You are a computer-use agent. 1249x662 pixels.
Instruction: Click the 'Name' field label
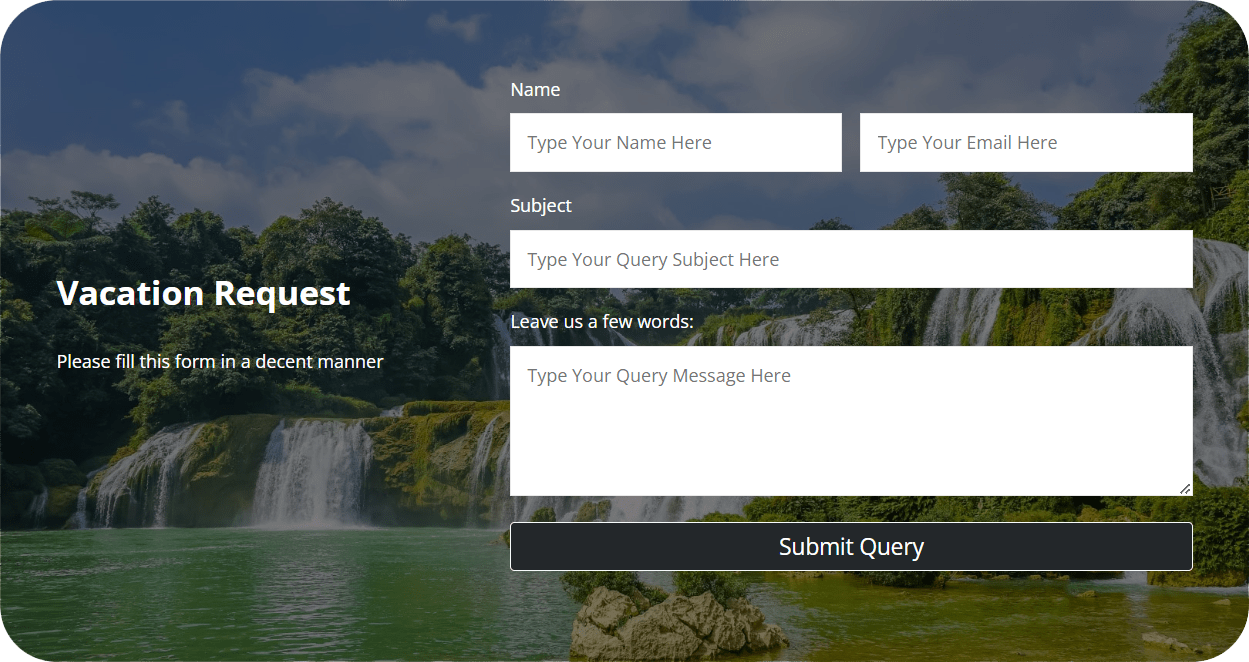coord(535,90)
